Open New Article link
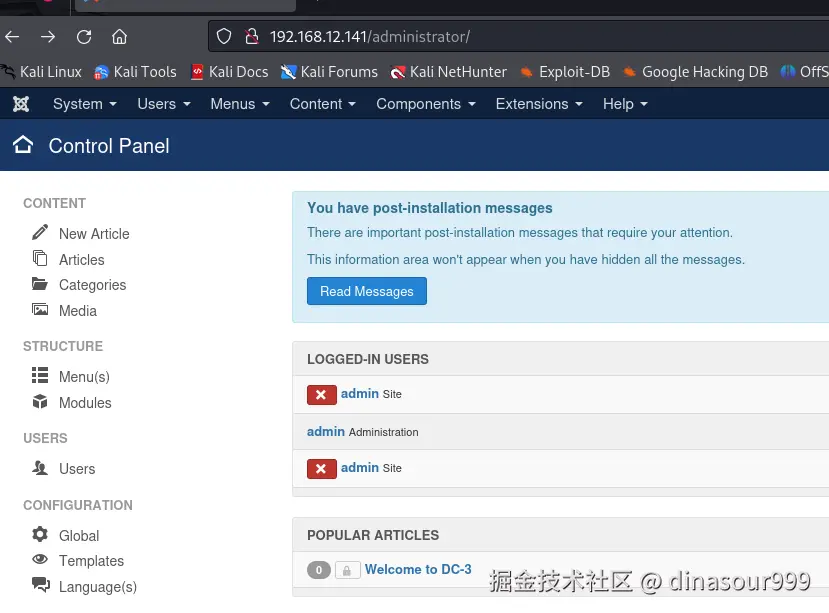Viewport: 829px width, 613px height. tap(94, 234)
